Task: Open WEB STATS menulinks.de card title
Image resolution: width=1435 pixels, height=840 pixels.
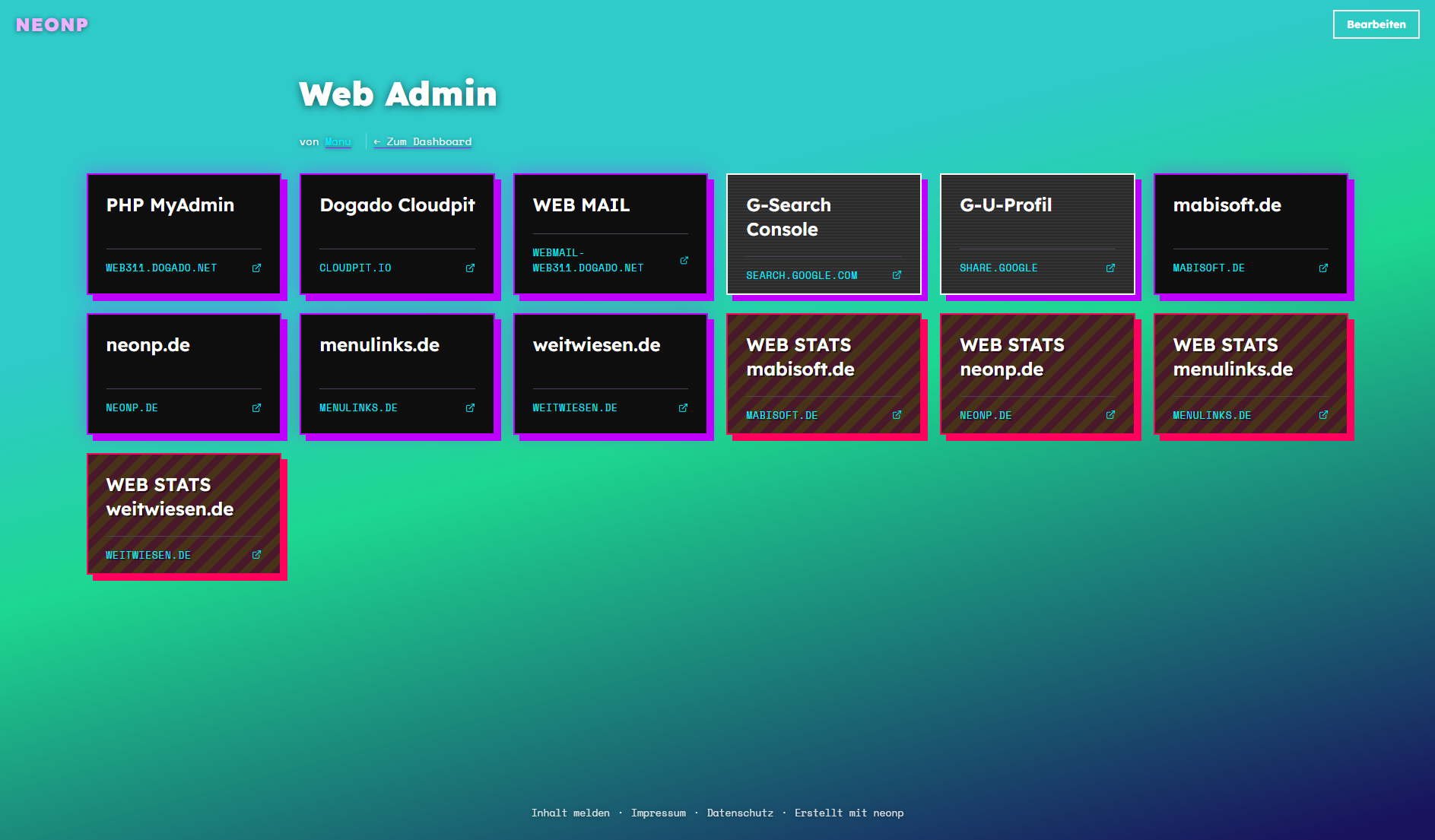Action: pos(1233,357)
